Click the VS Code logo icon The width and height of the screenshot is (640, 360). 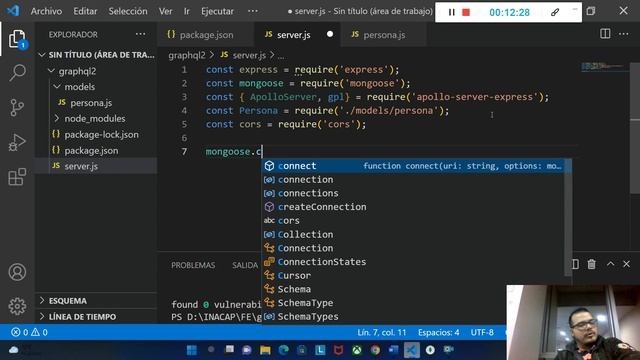(13, 11)
